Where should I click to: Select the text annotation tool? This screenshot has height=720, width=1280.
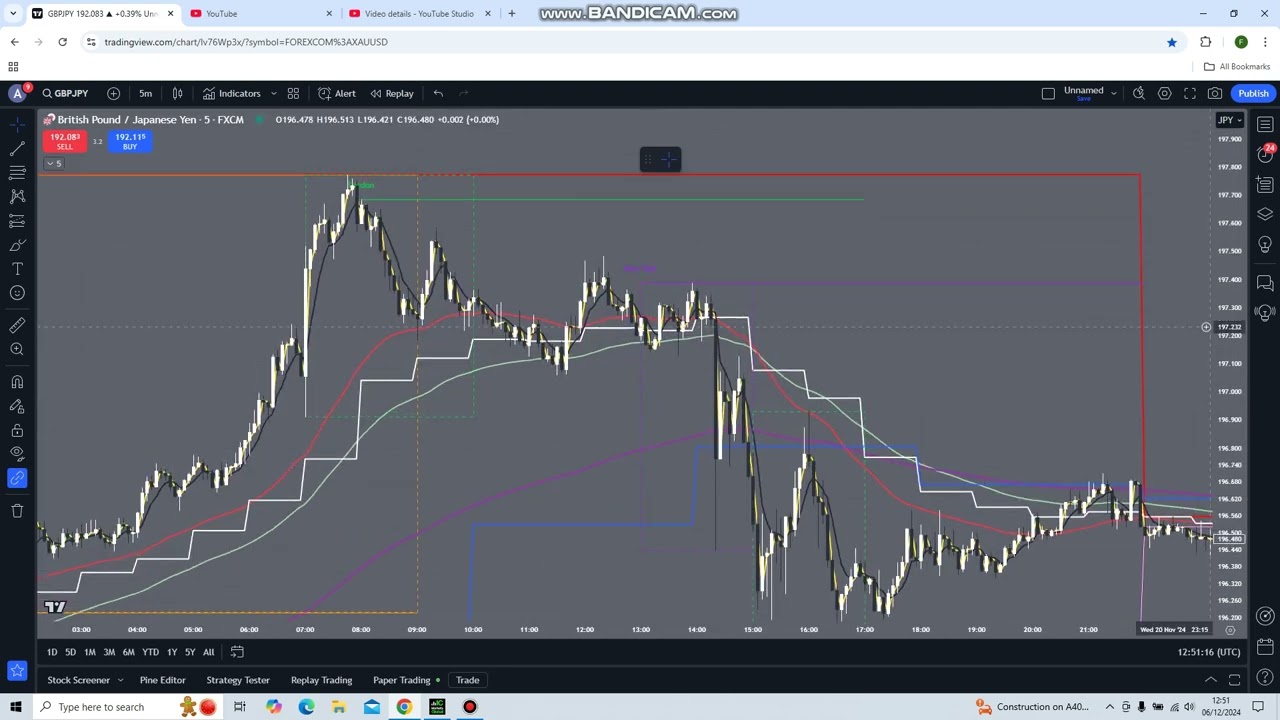[17, 269]
